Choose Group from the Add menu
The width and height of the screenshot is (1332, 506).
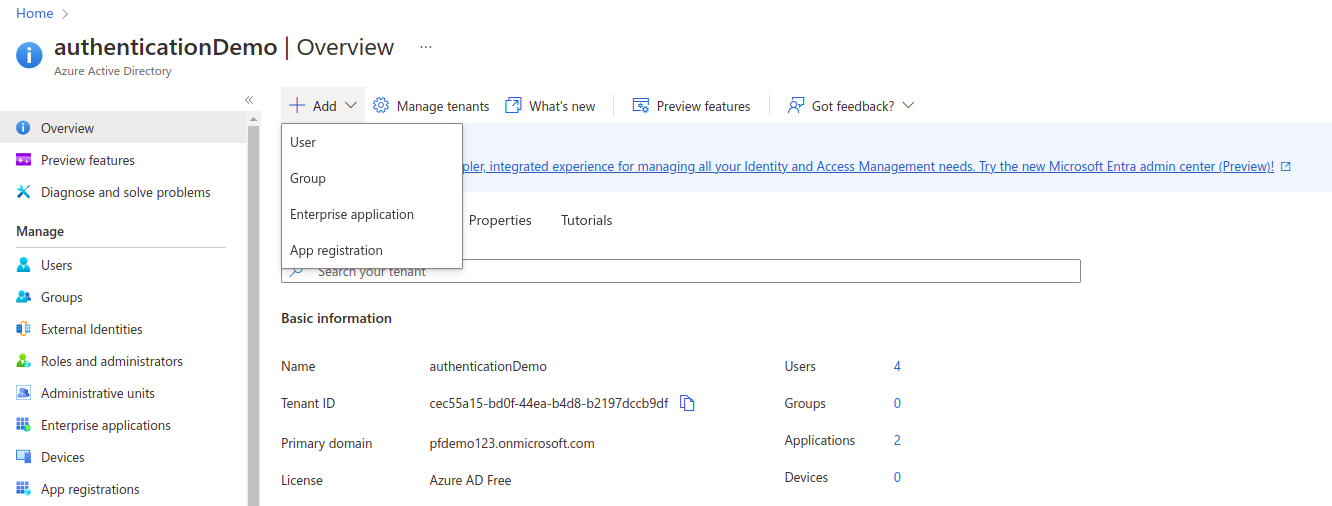click(372, 178)
